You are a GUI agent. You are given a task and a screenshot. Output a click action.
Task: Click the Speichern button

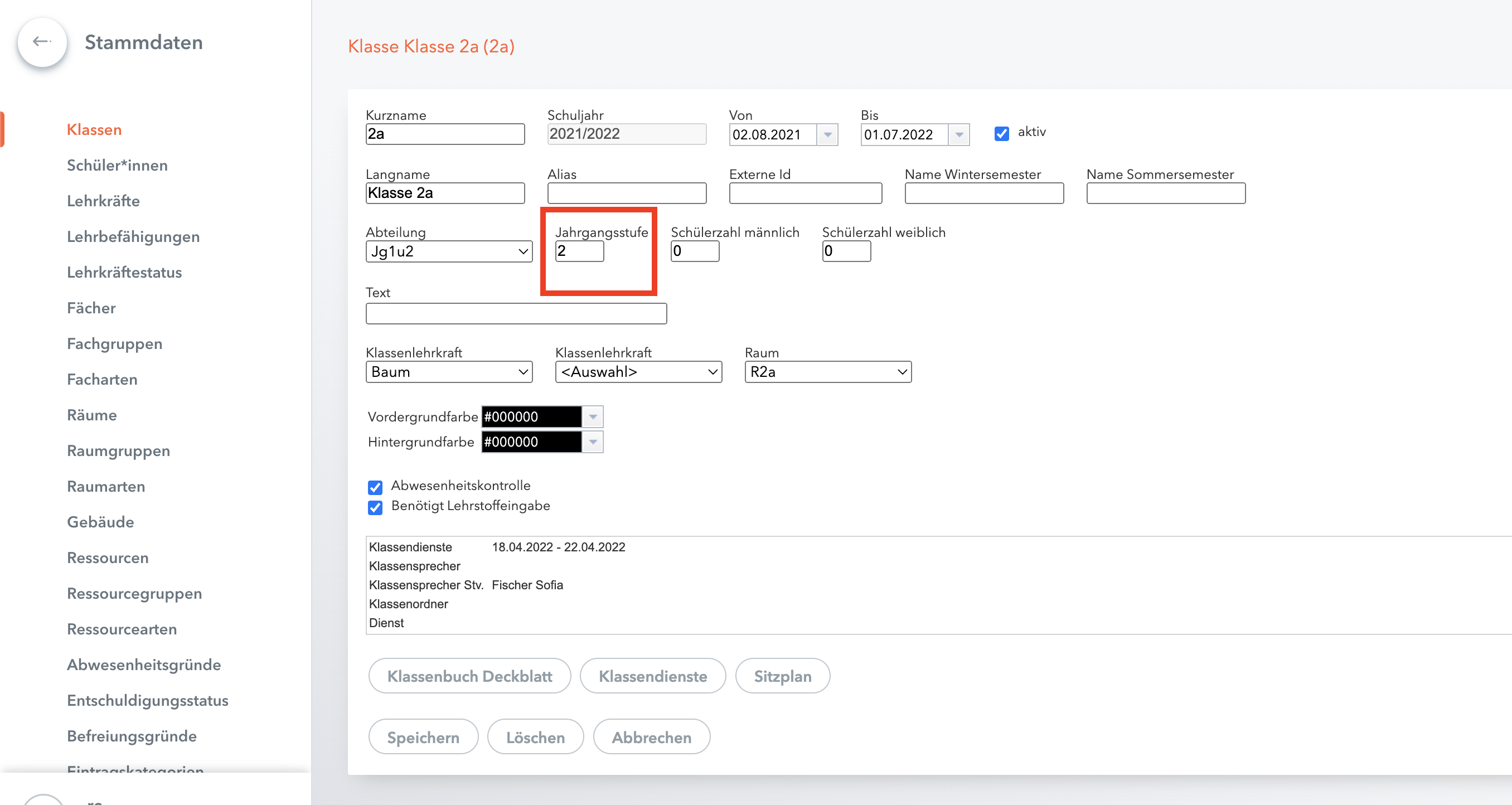tap(423, 737)
